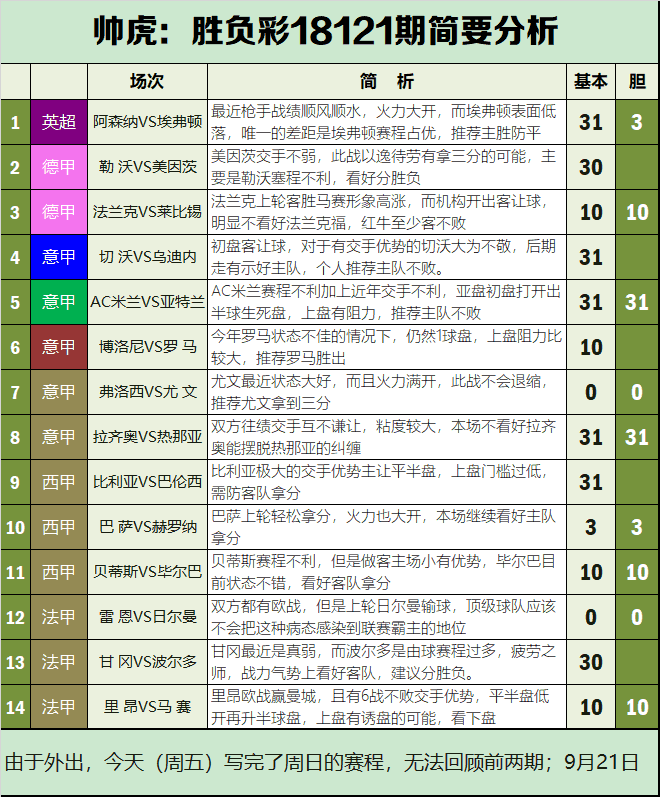Click 基本 value 30 for 甘冈VS波尔多
The height and width of the screenshot is (797, 660).
pos(591,662)
